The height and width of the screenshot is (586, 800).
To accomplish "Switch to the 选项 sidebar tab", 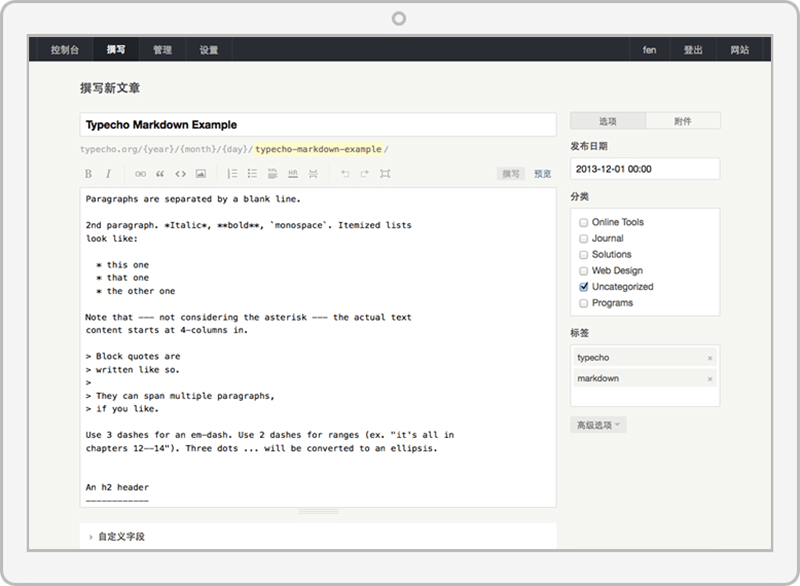I will point(608,121).
